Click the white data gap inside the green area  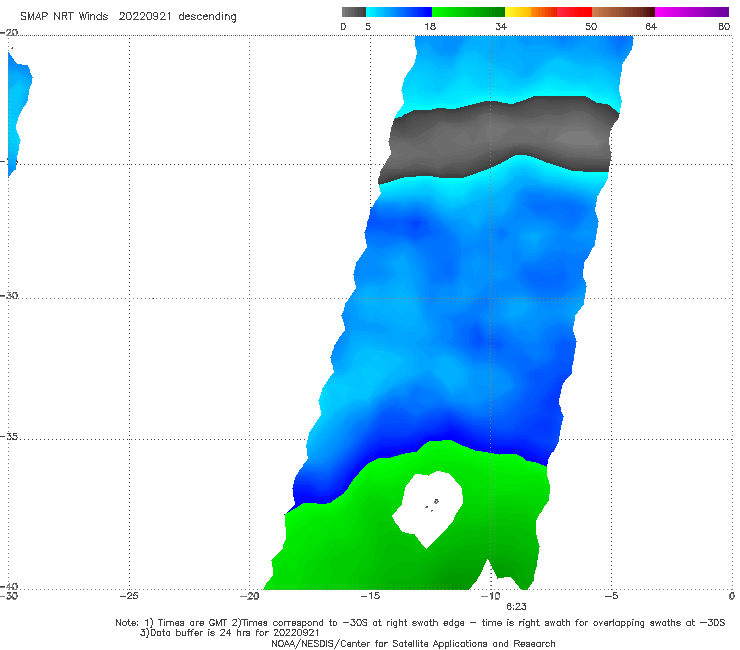click(x=428, y=509)
